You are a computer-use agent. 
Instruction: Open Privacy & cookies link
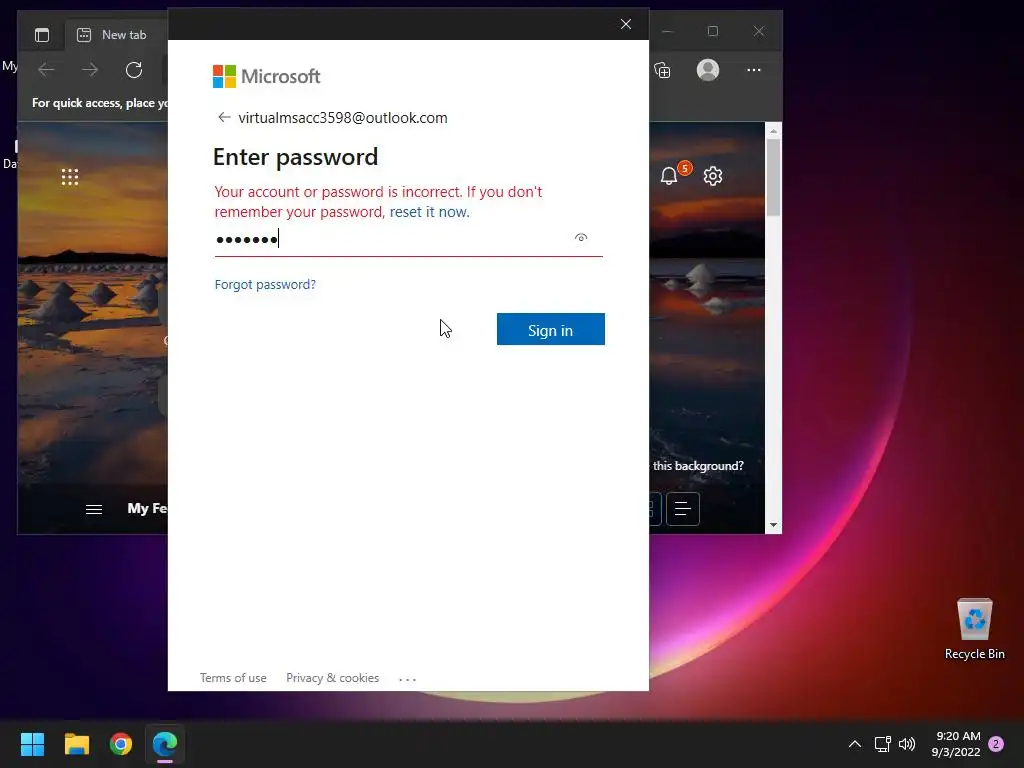click(x=332, y=678)
